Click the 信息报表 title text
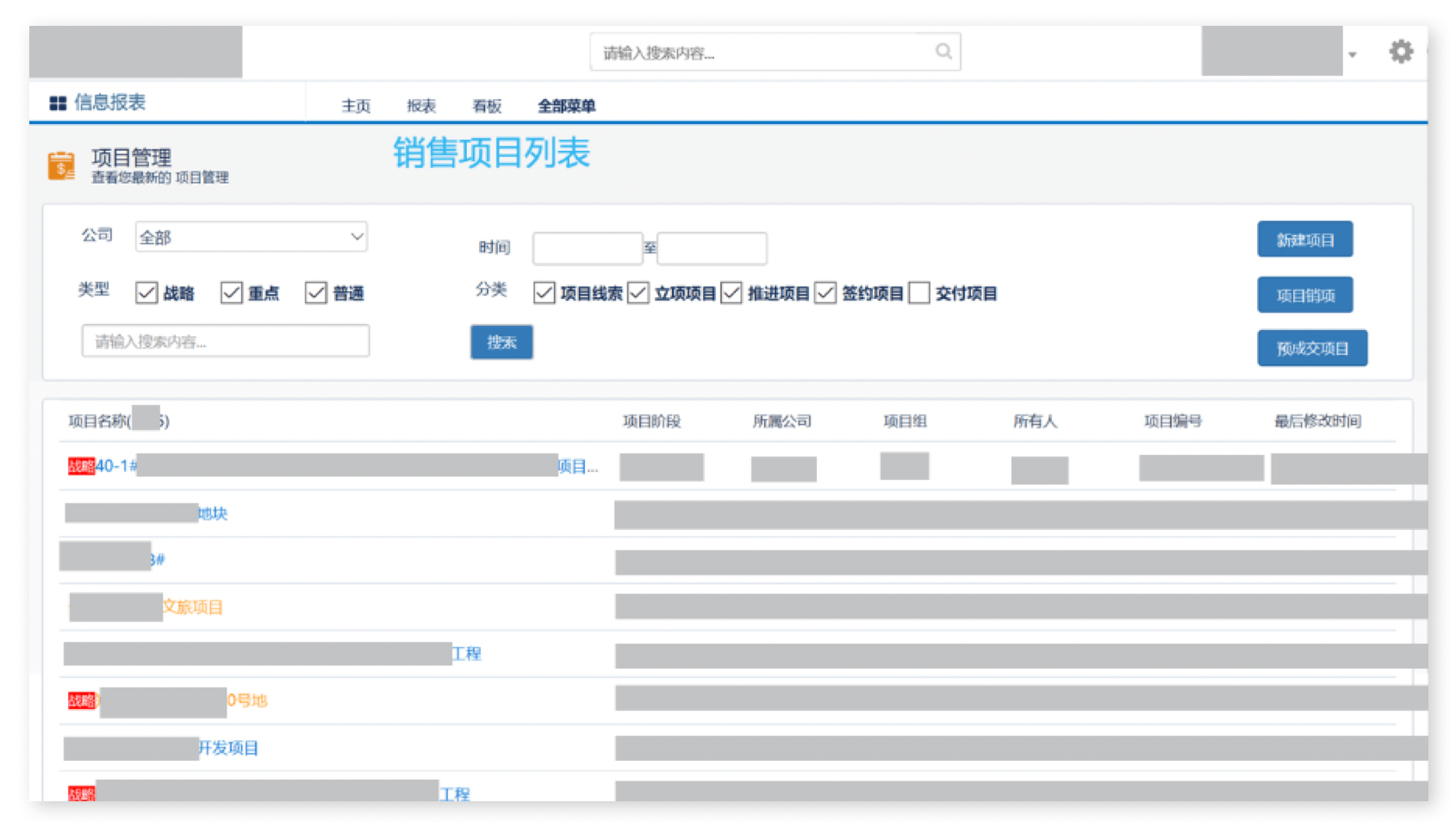 coord(110,103)
